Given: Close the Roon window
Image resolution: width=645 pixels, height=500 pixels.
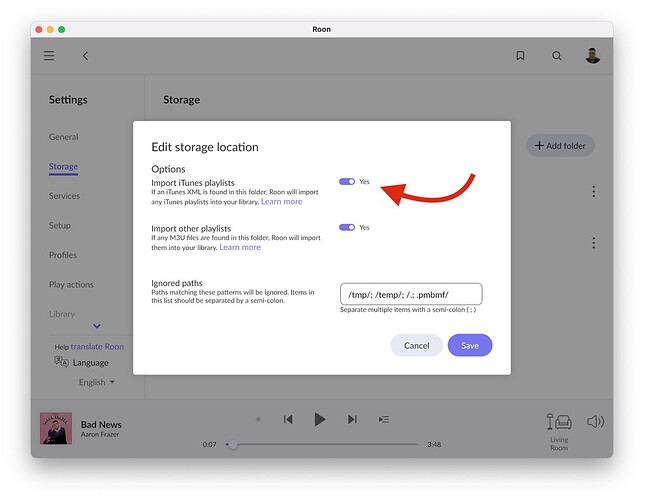Looking at the screenshot, I should 39,29.
